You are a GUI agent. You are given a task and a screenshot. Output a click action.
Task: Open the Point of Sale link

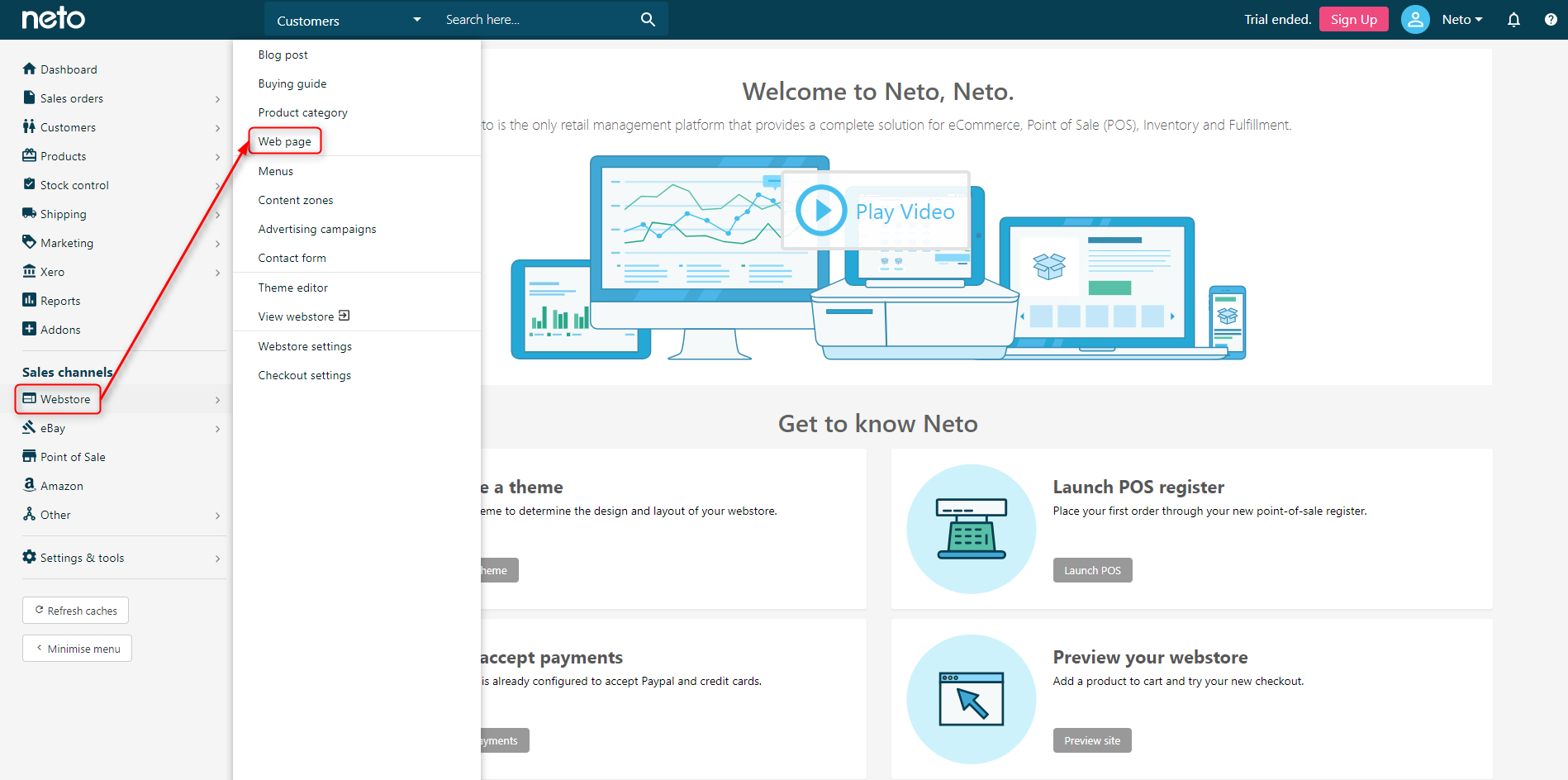(x=73, y=457)
